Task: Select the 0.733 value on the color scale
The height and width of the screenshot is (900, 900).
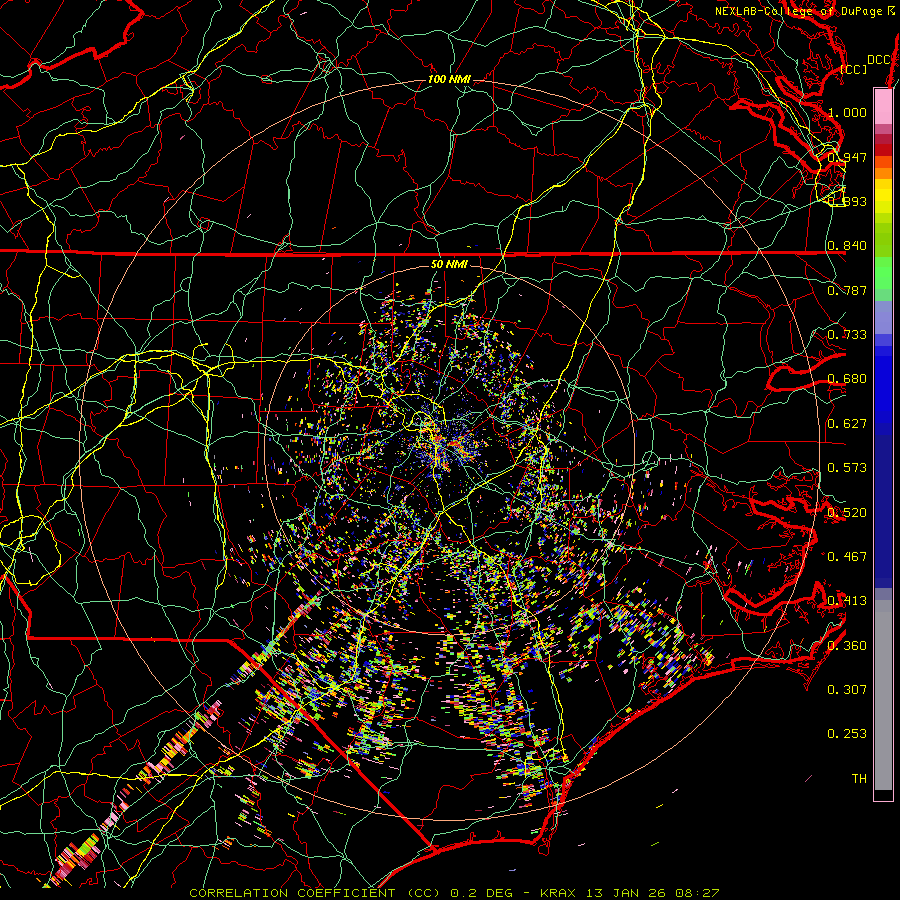Action: 847,334
